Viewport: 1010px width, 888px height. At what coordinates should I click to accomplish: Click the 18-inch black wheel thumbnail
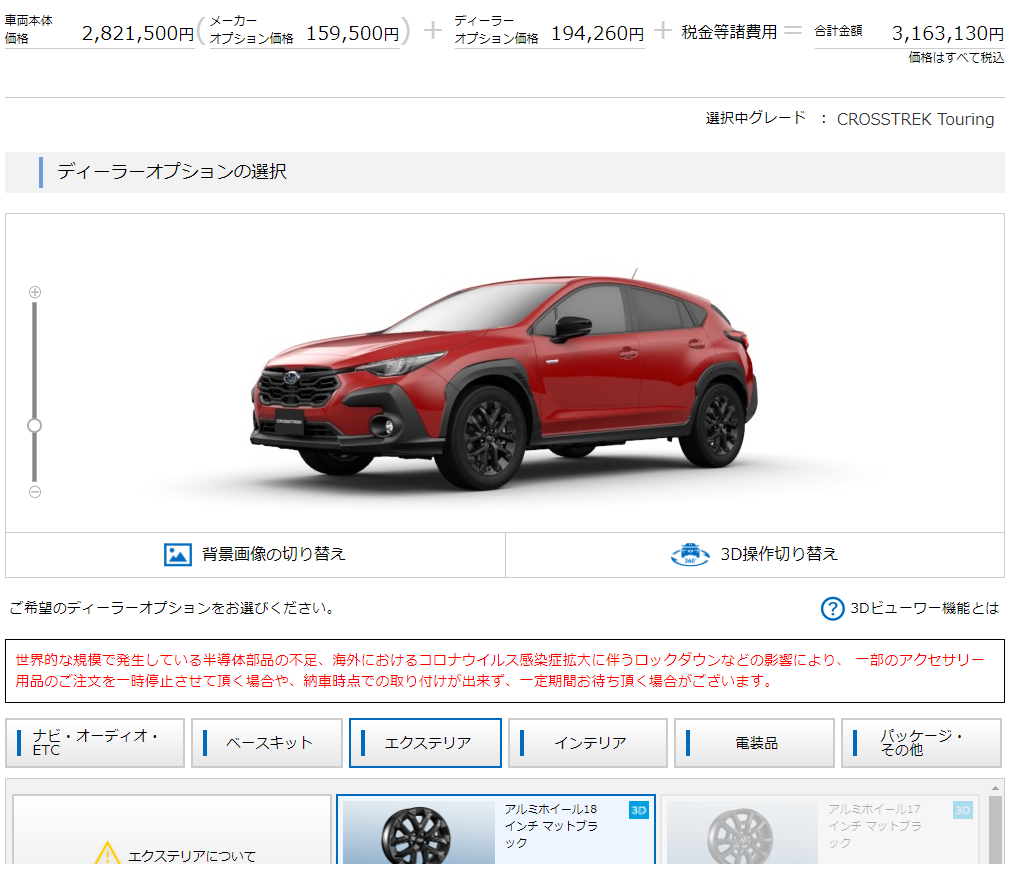[419, 833]
